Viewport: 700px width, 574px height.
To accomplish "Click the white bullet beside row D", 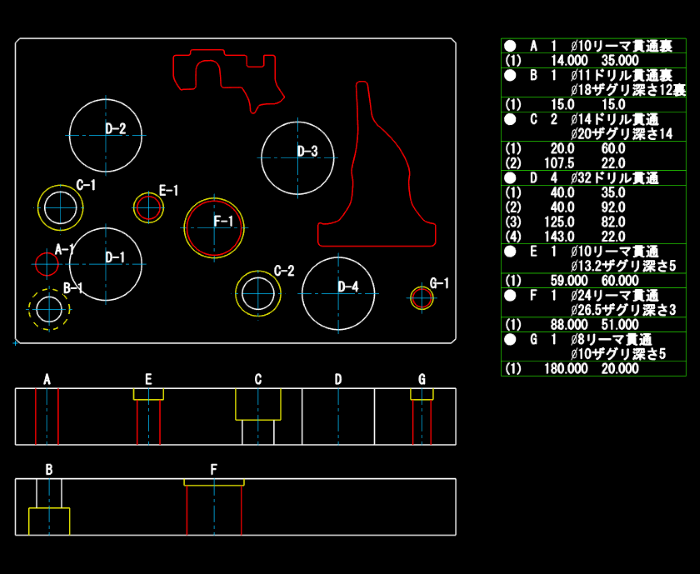I will coord(510,178).
